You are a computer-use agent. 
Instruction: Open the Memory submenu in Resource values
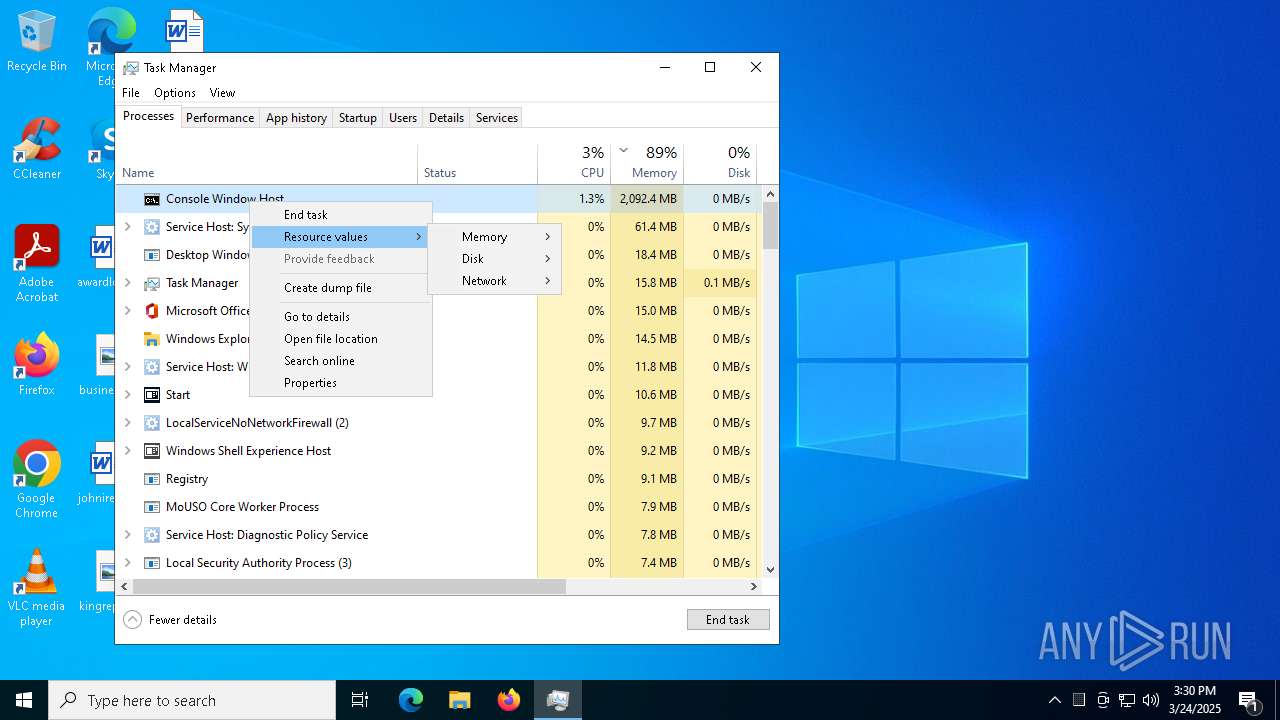click(x=495, y=237)
